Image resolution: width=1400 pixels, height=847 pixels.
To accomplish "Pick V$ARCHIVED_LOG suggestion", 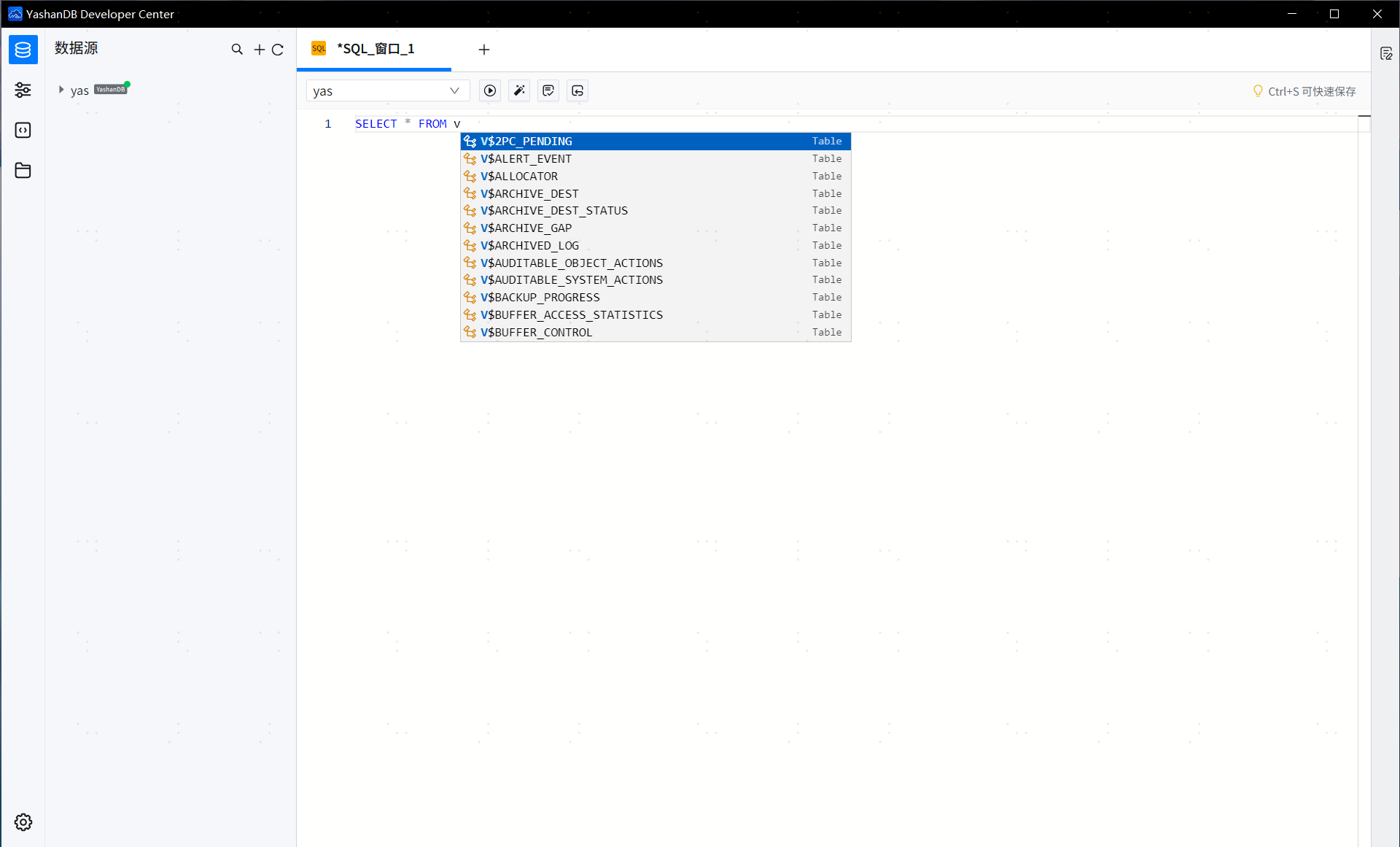I will click(529, 246).
